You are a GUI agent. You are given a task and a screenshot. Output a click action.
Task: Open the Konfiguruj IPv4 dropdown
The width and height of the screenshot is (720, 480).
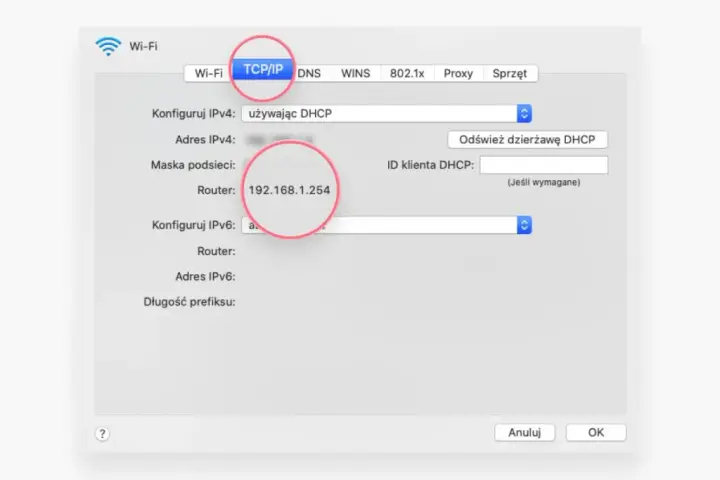pos(387,113)
